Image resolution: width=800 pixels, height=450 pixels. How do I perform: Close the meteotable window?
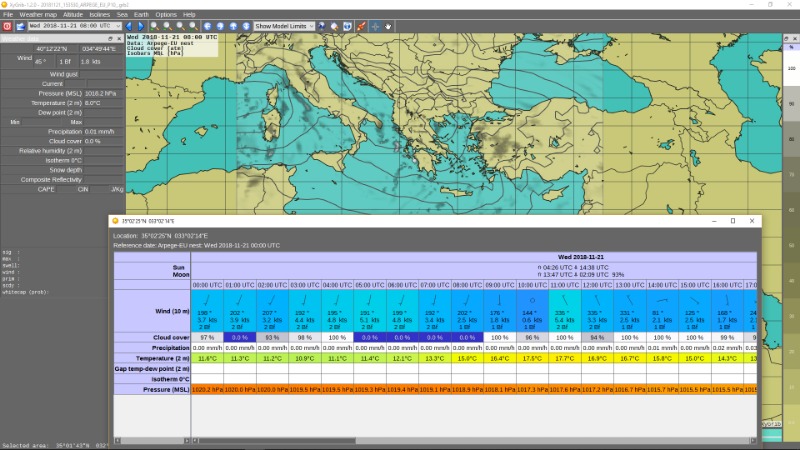click(x=752, y=221)
